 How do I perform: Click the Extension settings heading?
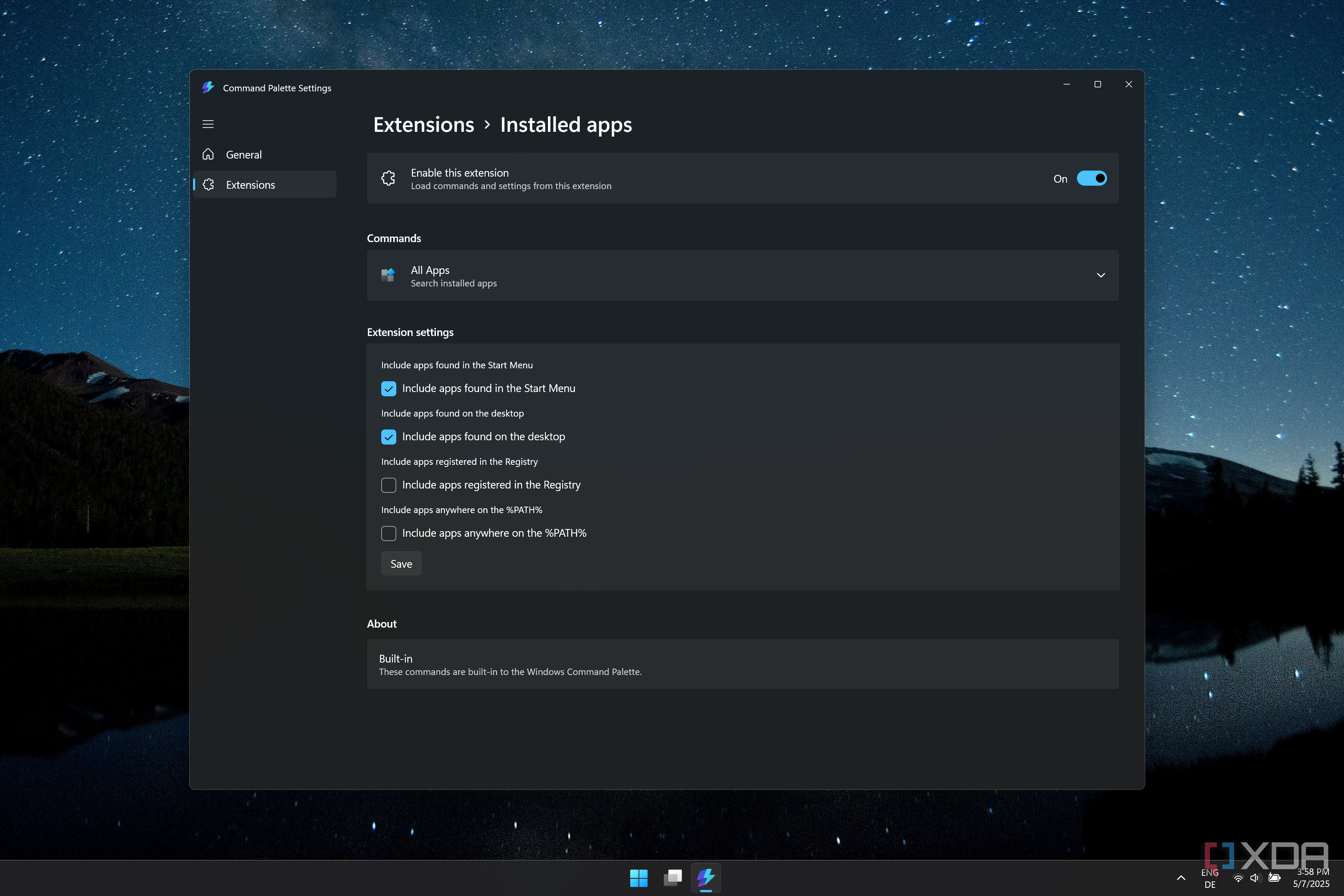[410, 332]
